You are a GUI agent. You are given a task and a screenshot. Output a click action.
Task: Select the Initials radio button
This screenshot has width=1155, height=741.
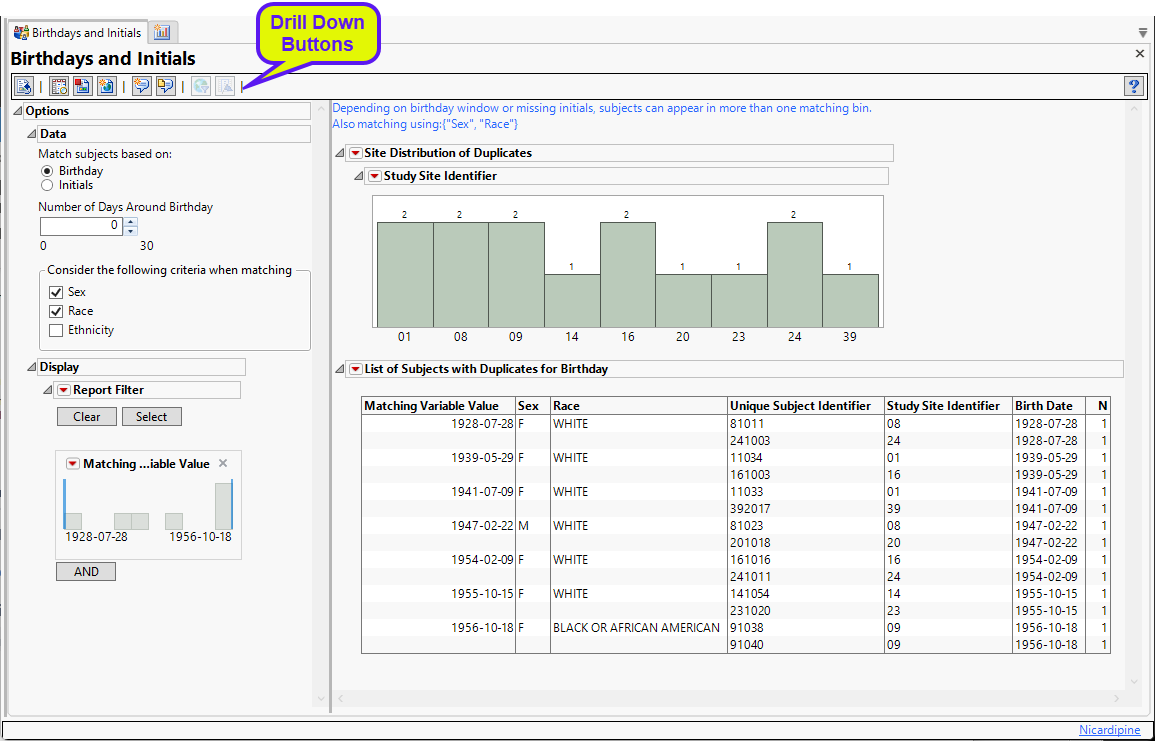click(x=47, y=185)
